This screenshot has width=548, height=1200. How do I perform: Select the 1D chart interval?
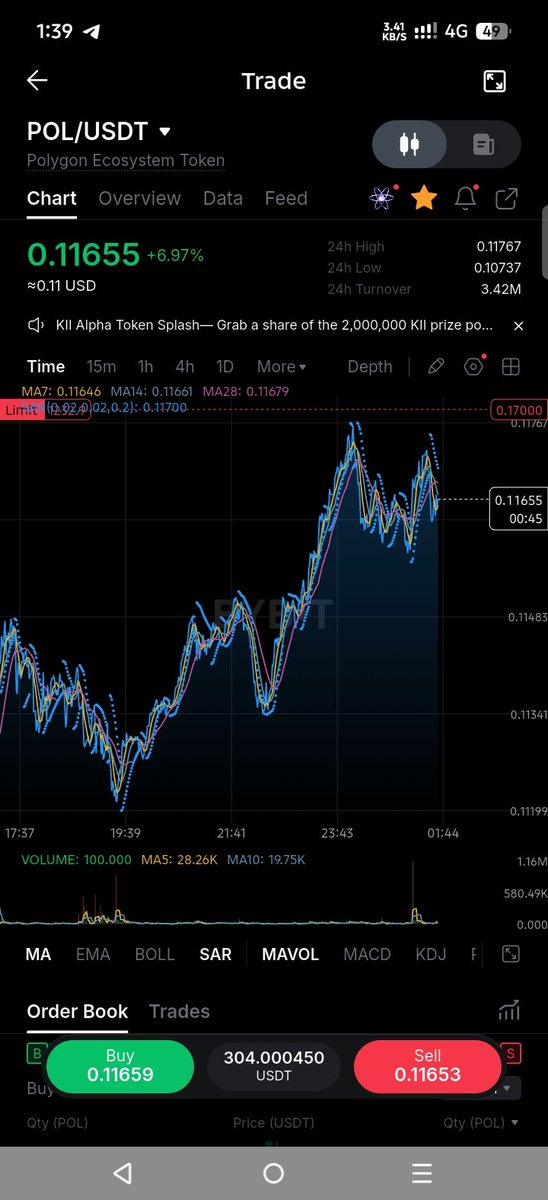point(225,366)
